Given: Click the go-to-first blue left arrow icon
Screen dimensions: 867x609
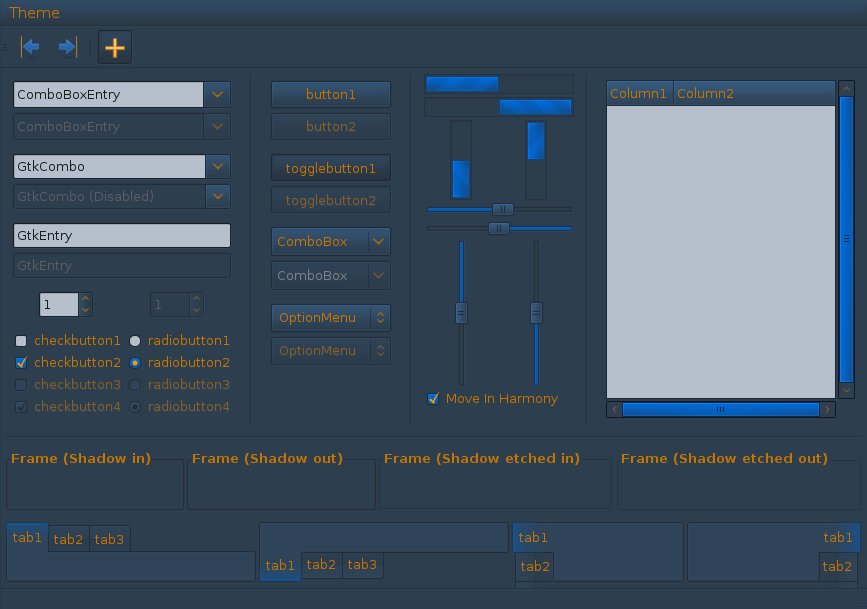Looking at the screenshot, I should pos(30,47).
